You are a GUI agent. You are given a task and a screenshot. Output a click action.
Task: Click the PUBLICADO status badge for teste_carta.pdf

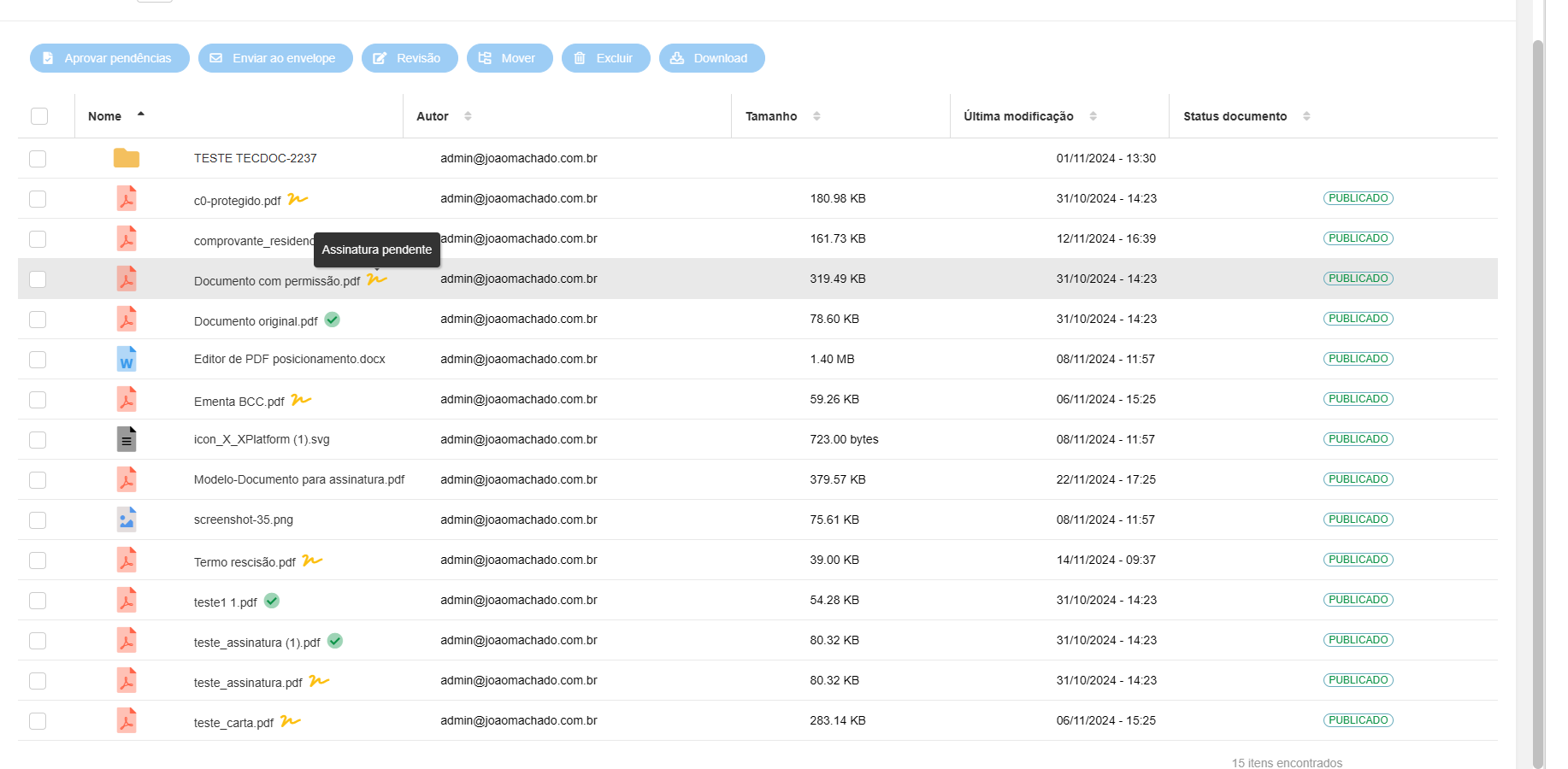click(x=1359, y=720)
